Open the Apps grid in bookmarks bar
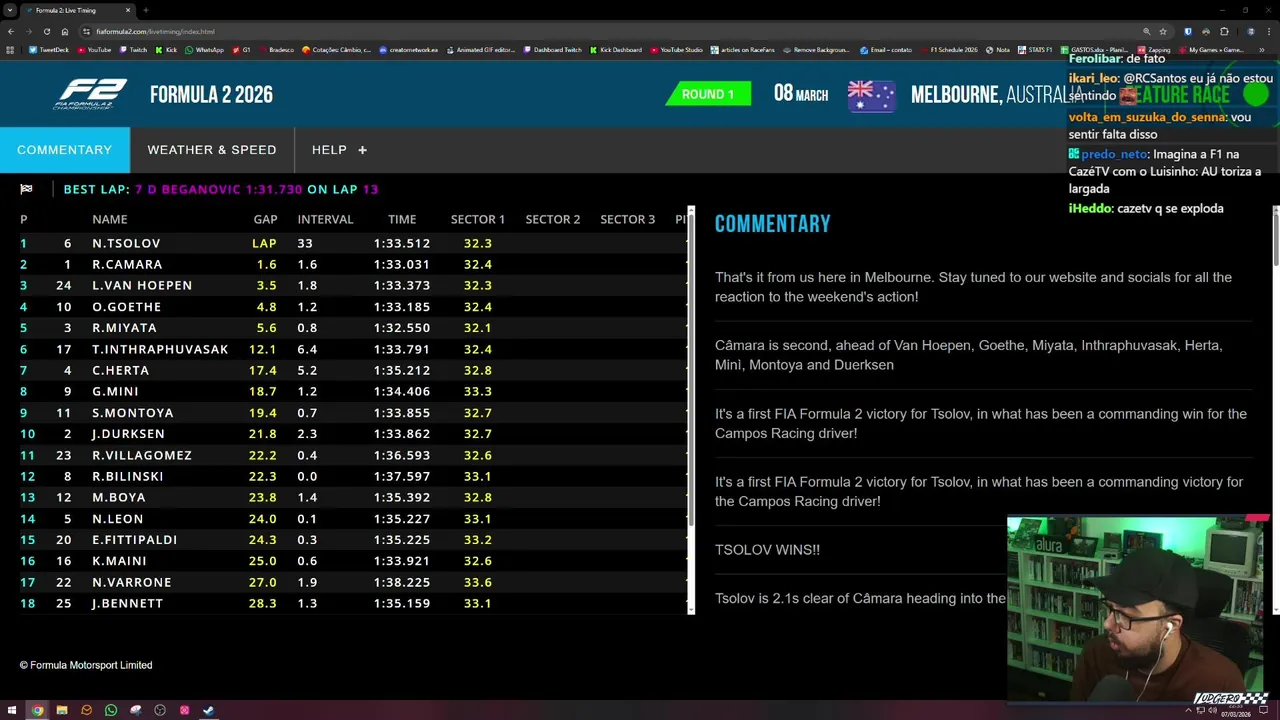Screen dimensions: 1280x720 tap(10, 50)
